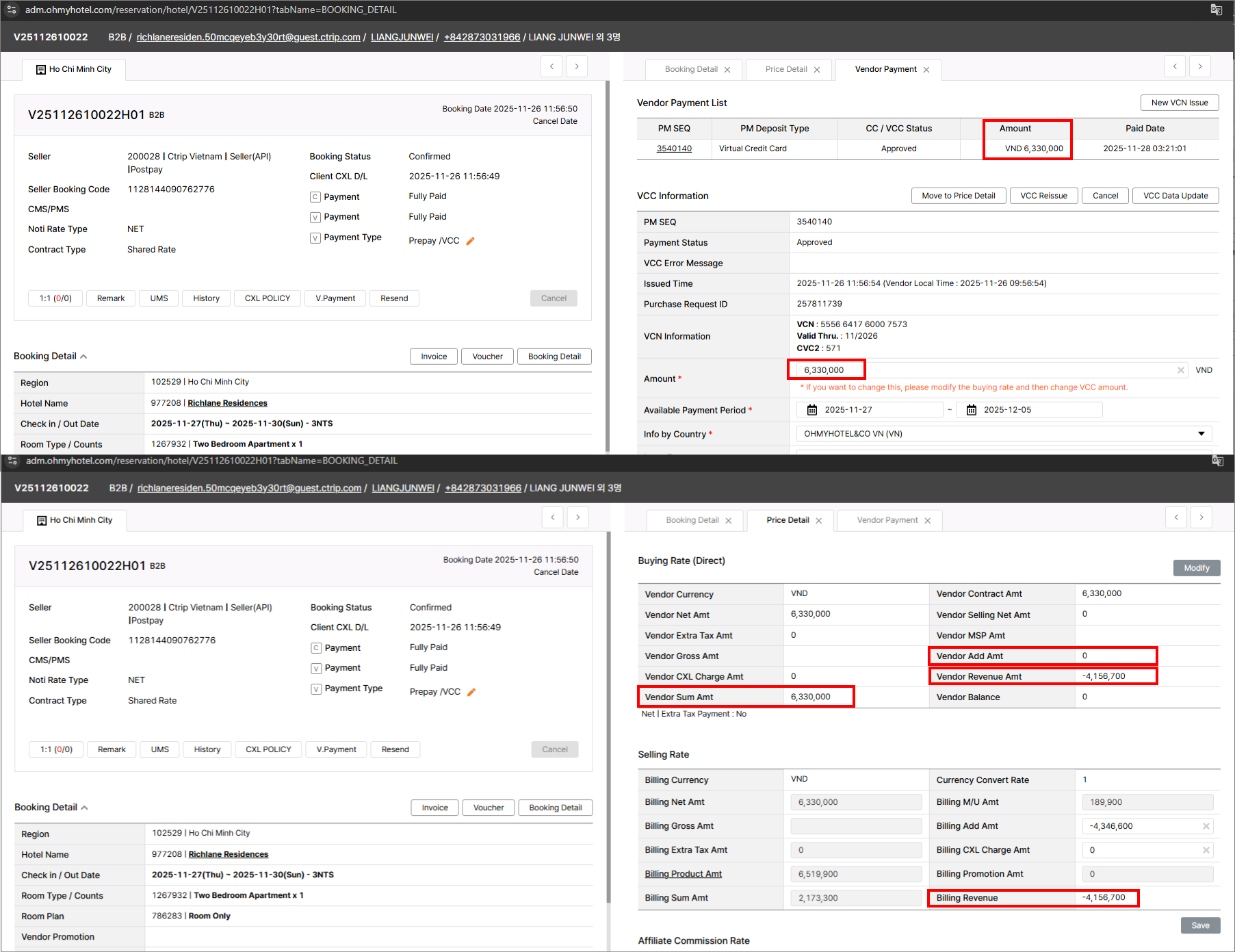The image size is (1235, 952).
Task: Save the Selling Rate changes
Action: pos(1200,925)
